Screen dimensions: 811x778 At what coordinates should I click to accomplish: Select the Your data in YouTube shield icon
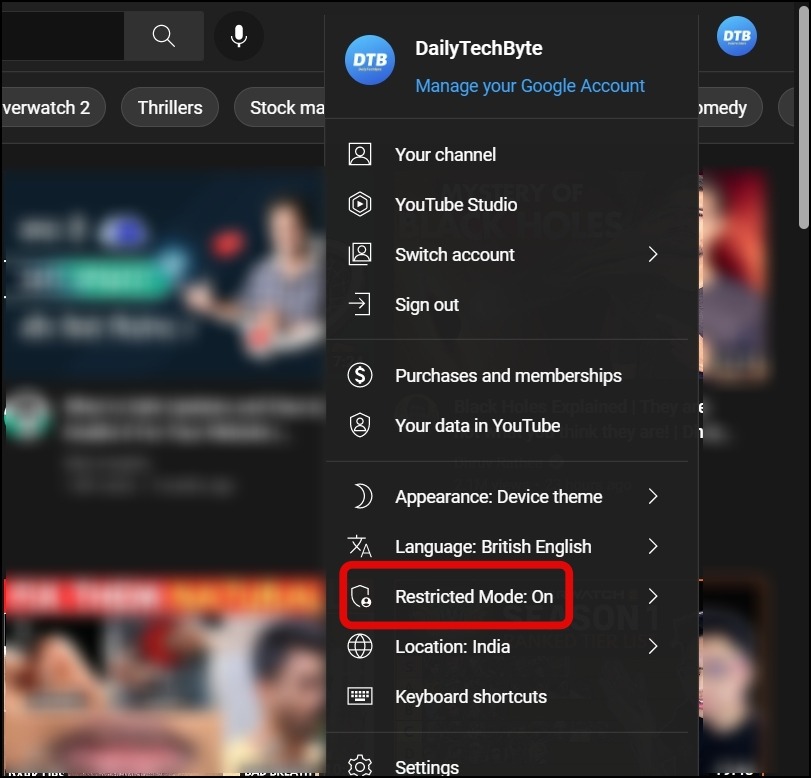pos(360,425)
